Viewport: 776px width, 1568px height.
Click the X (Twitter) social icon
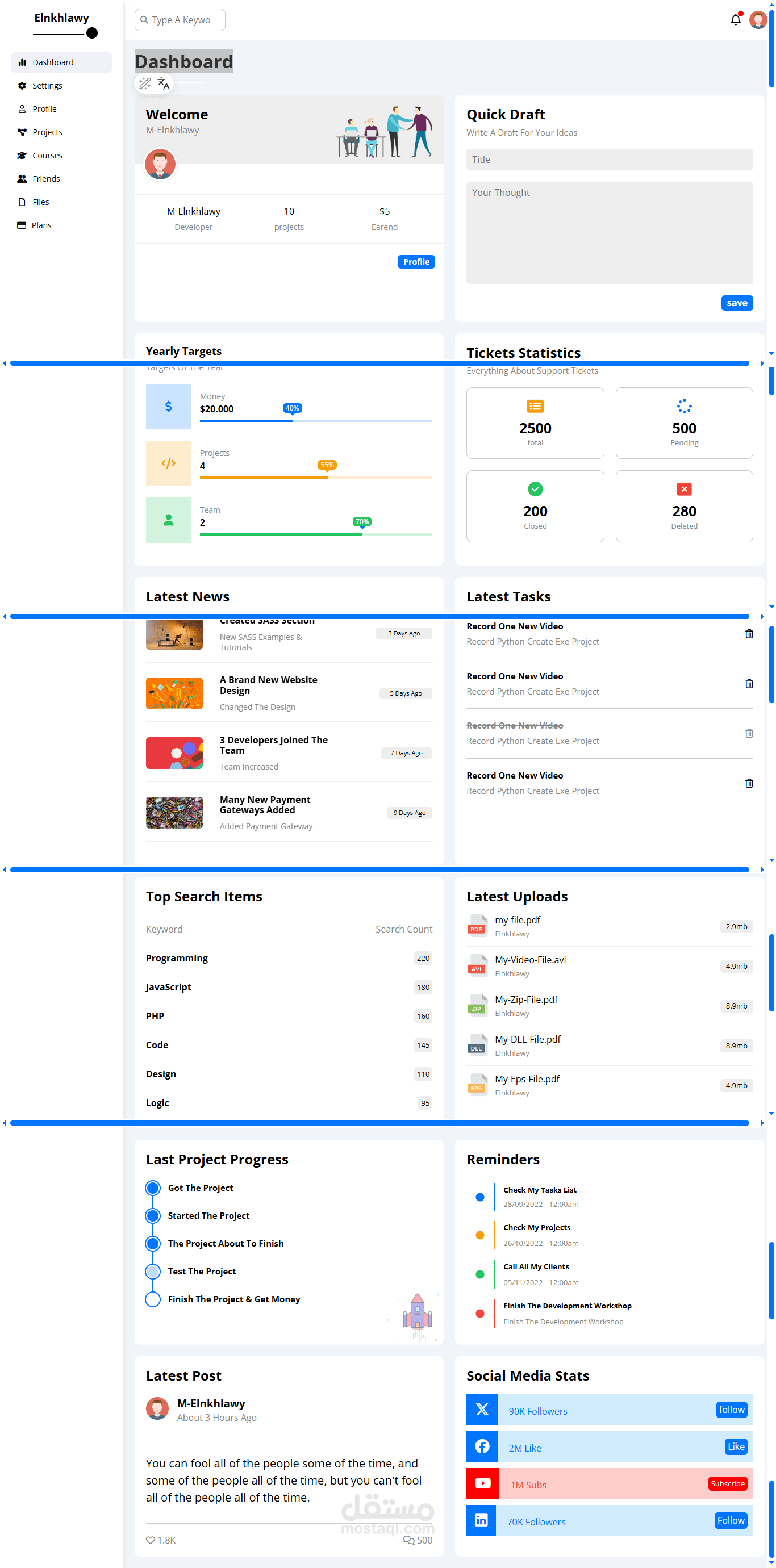click(482, 1409)
